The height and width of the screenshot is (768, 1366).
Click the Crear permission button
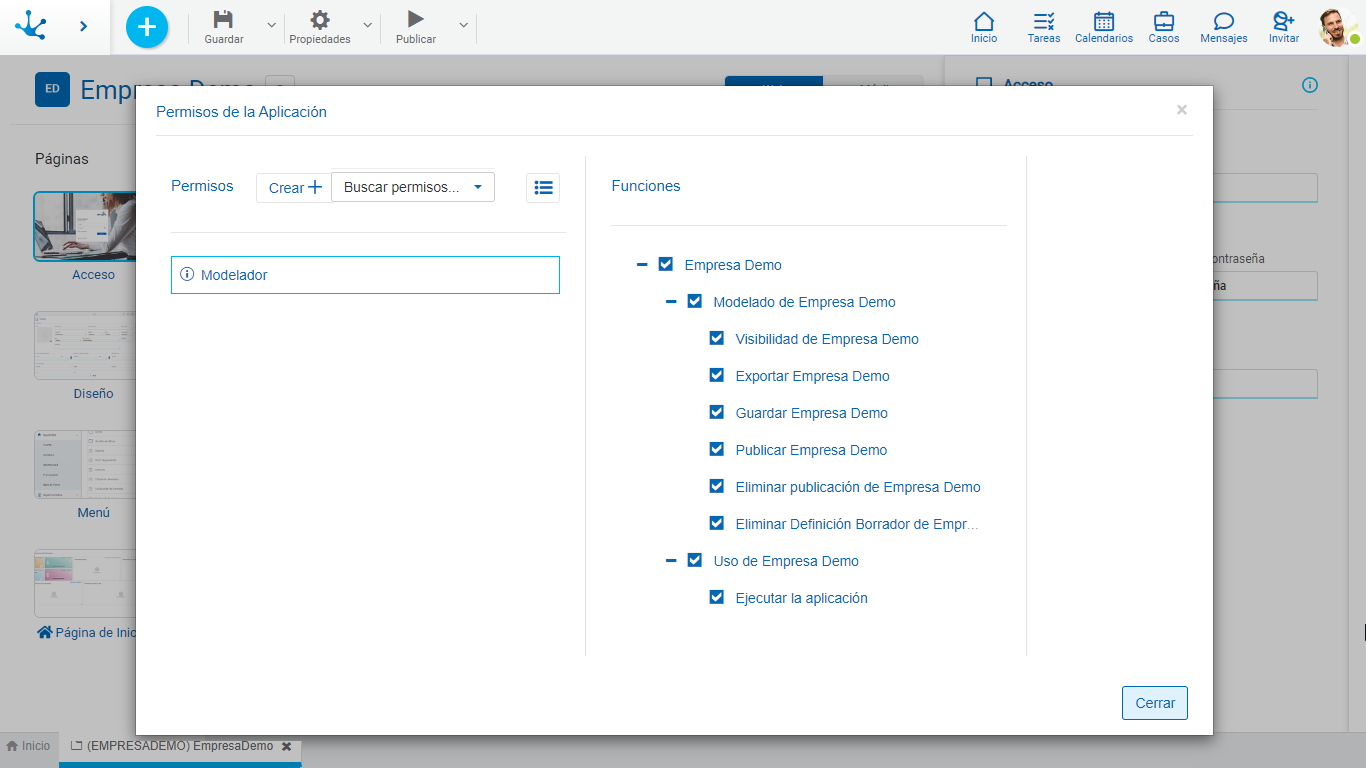click(x=294, y=188)
